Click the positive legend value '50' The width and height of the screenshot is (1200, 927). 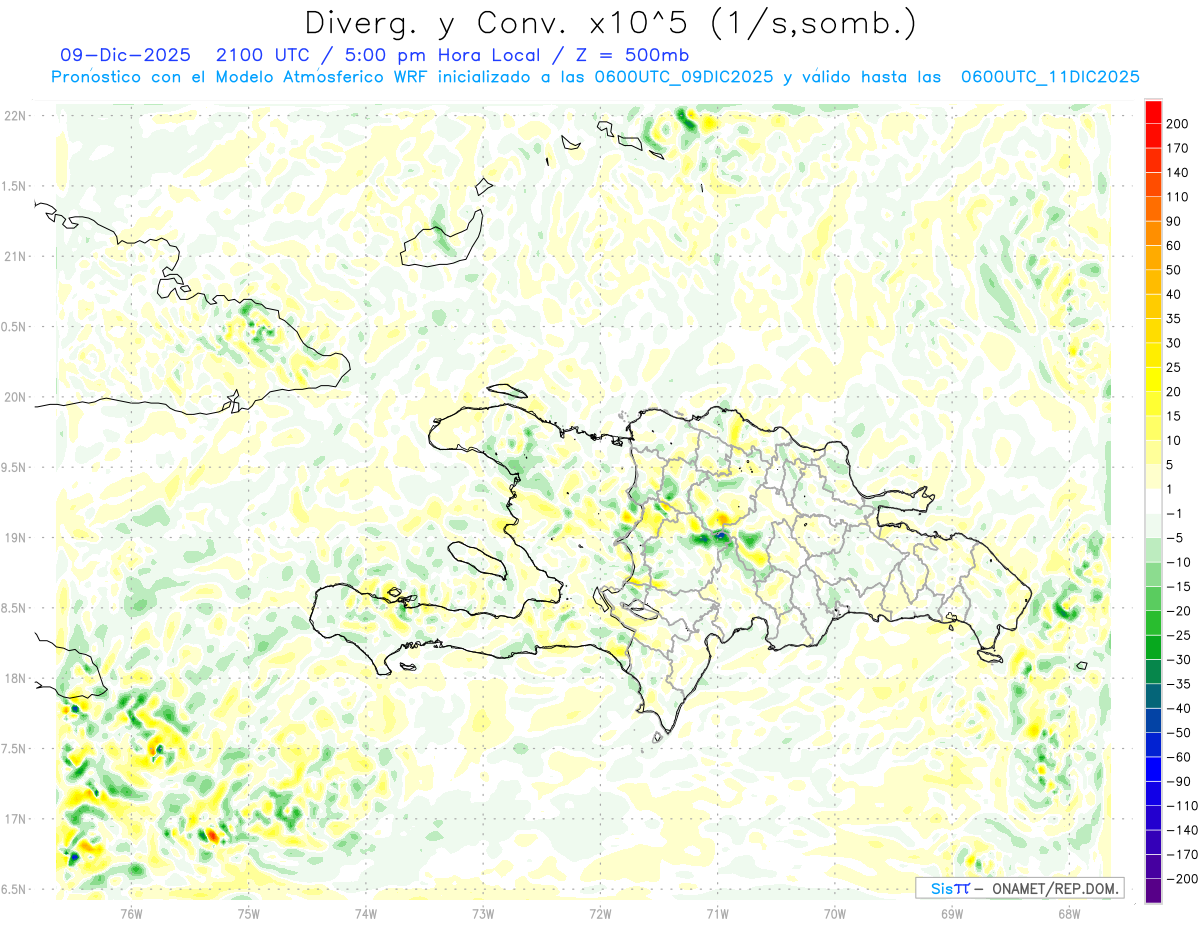coord(1174,270)
